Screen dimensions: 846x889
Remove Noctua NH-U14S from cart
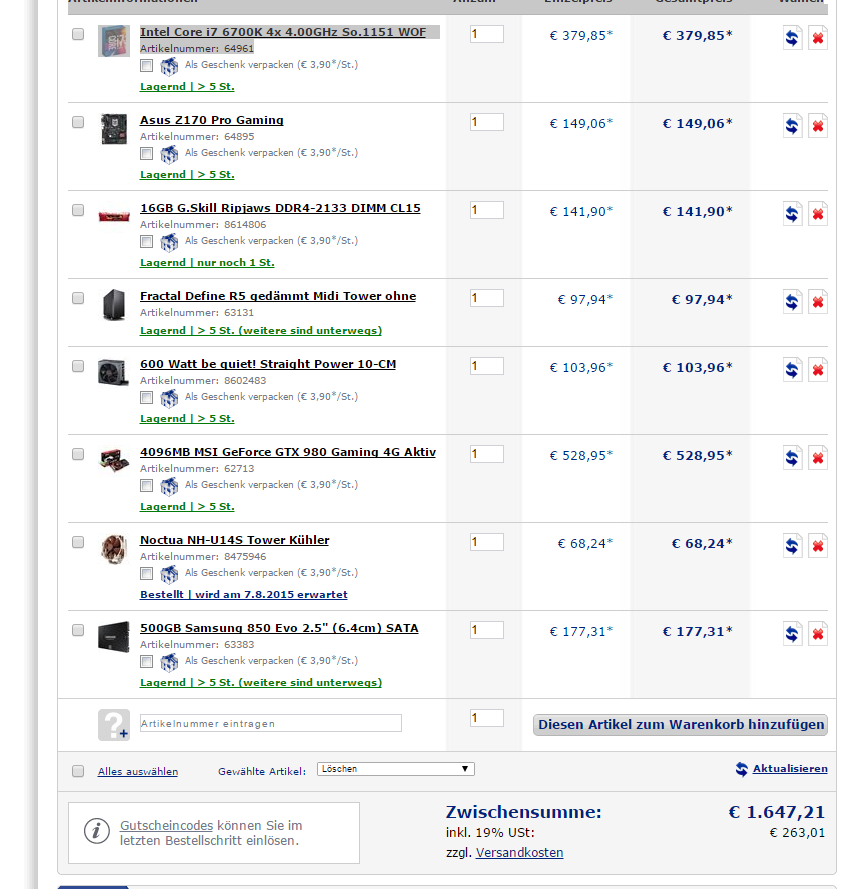point(818,546)
